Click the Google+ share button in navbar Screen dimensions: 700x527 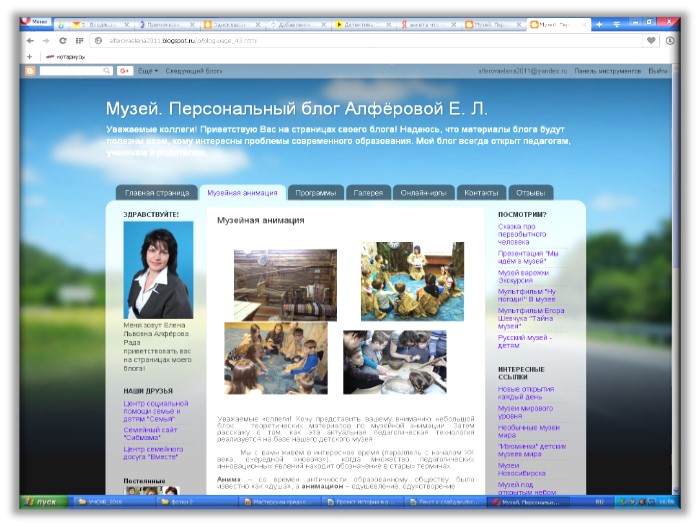tap(125, 71)
